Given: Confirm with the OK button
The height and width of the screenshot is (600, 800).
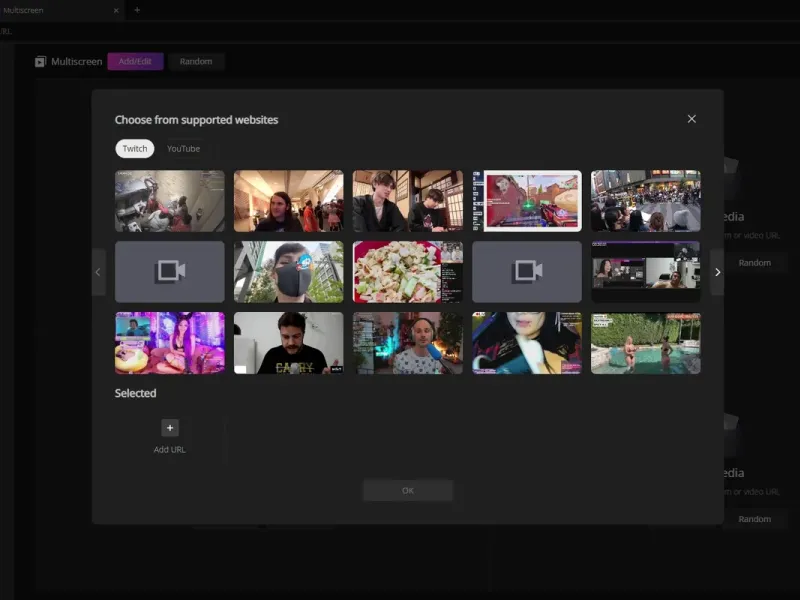Looking at the screenshot, I should click(408, 490).
